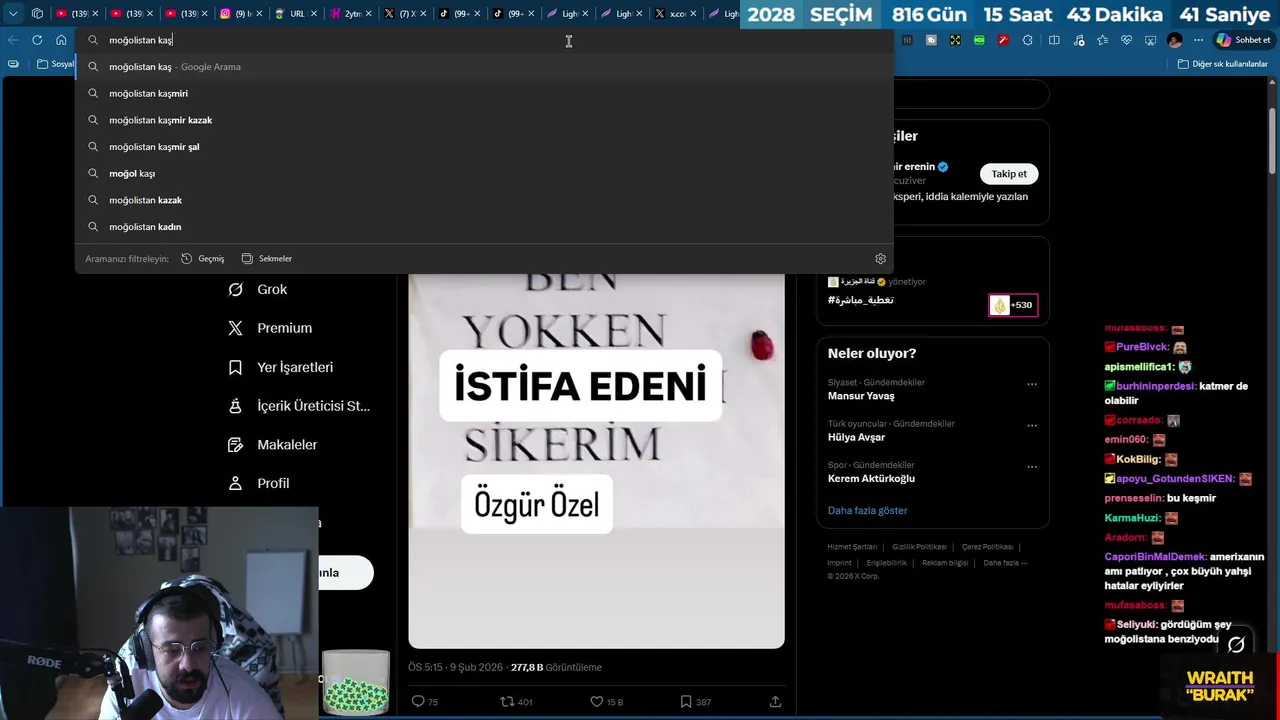Open 'Diğer sık kullanılanlar' bookmarks folder
1280x720 pixels.
(x=1222, y=64)
